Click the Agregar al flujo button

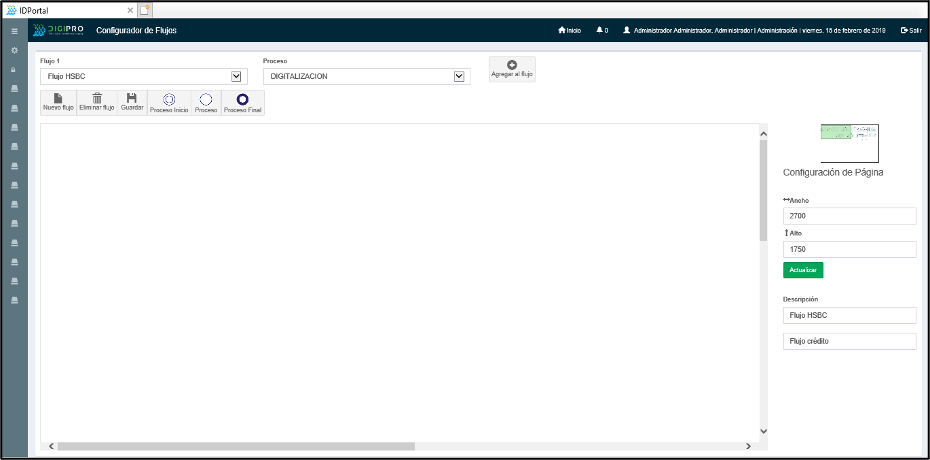pos(512,69)
